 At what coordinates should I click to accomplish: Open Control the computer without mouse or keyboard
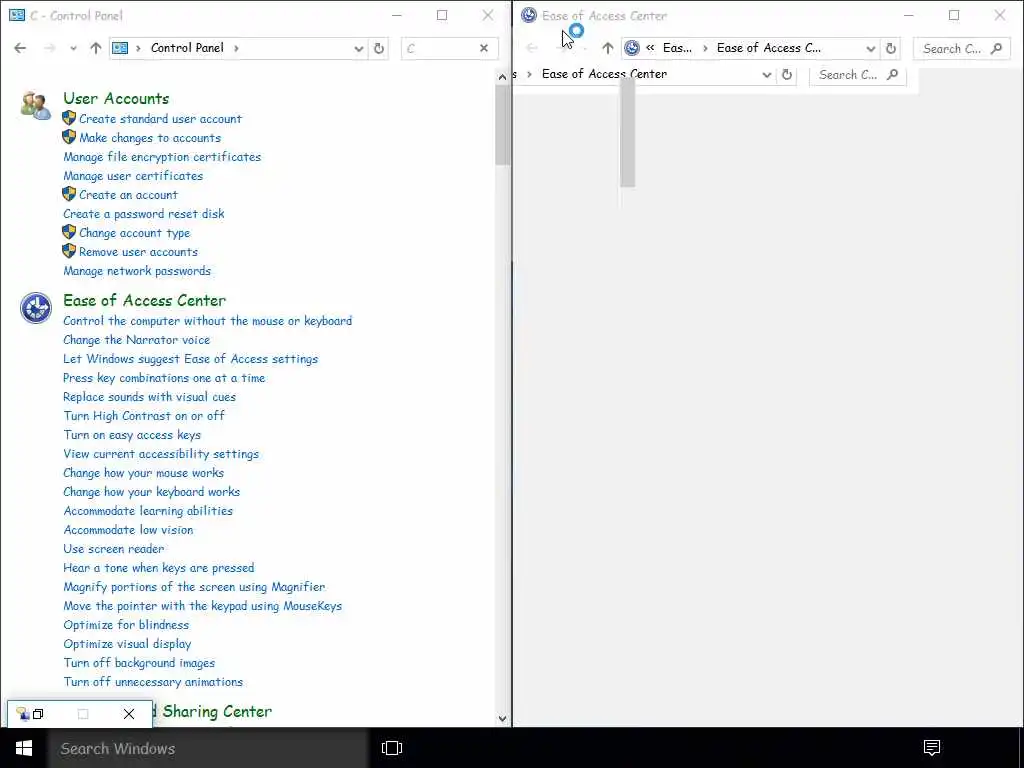click(x=208, y=321)
